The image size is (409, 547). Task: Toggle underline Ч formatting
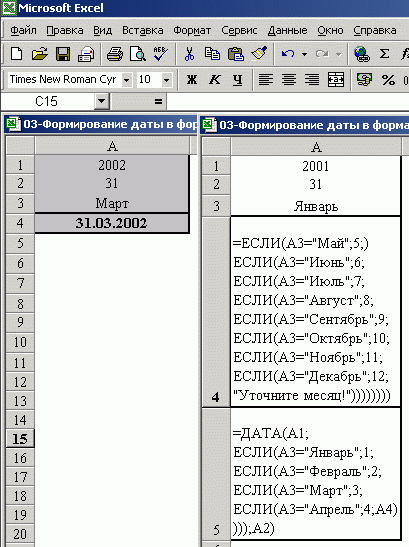238,80
